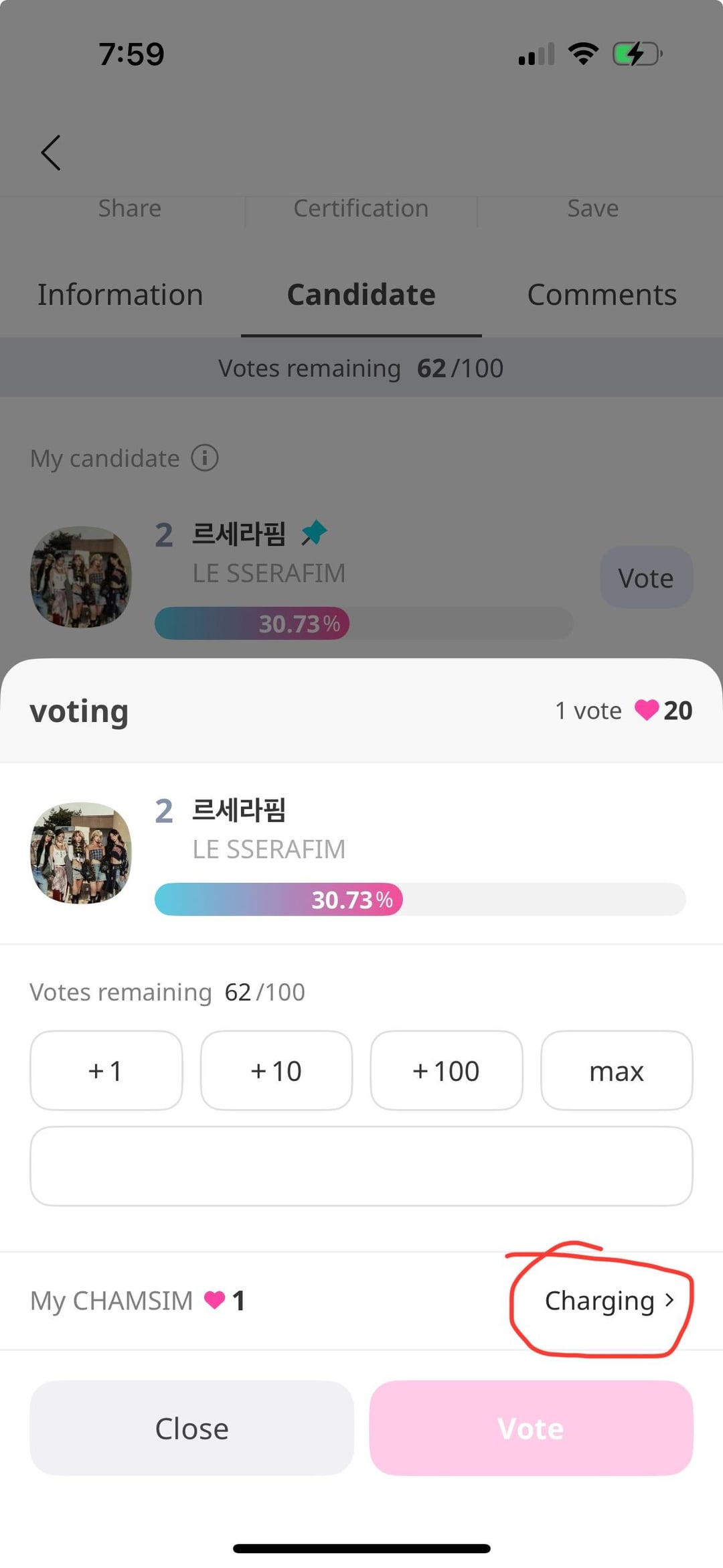Tap the pink heart beside My CHAMSIM
The height and width of the screenshot is (1568, 723).
tap(214, 1300)
